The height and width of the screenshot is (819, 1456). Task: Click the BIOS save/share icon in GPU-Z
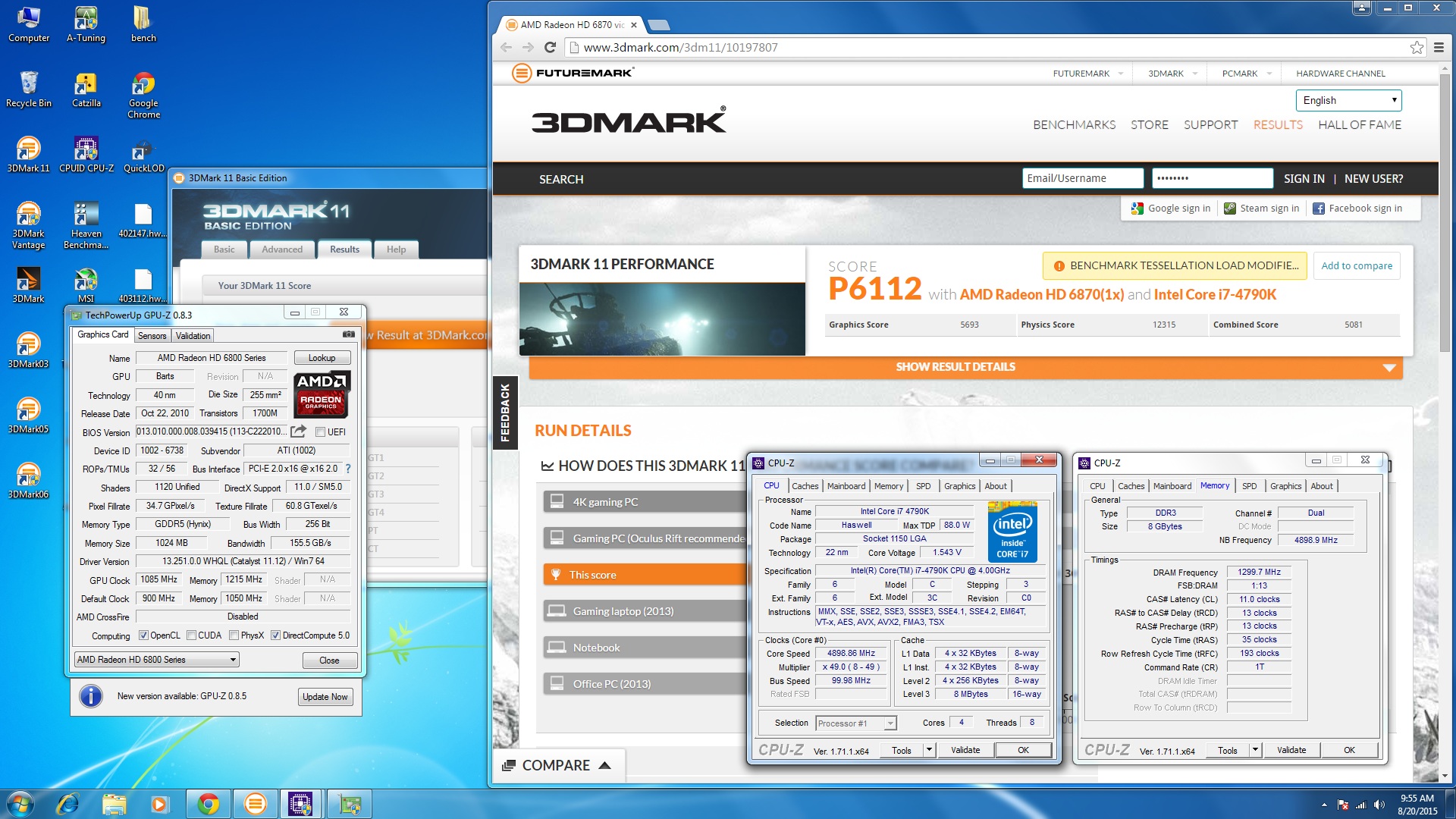pos(299,431)
